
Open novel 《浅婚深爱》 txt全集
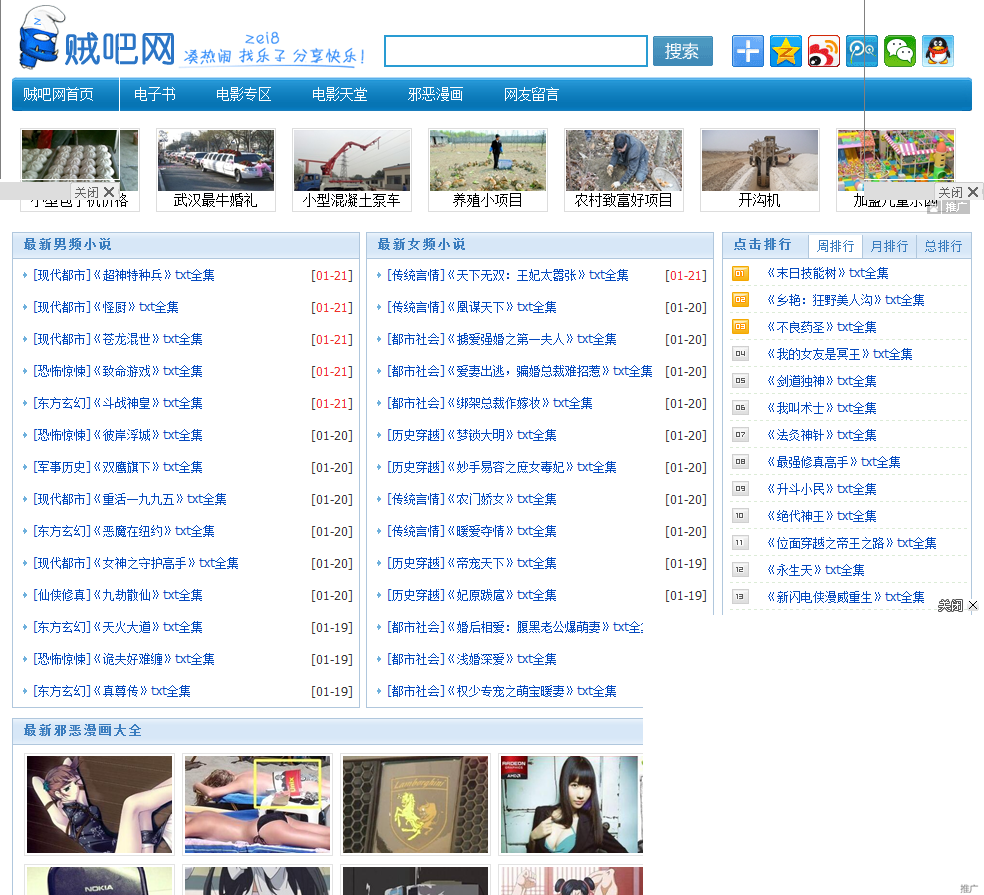pos(501,660)
